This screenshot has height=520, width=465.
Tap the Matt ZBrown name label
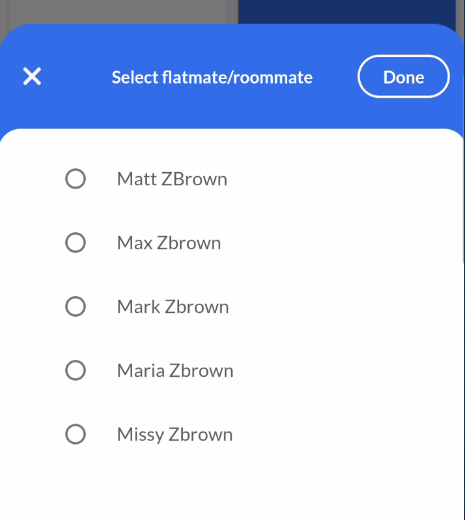click(172, 179)
